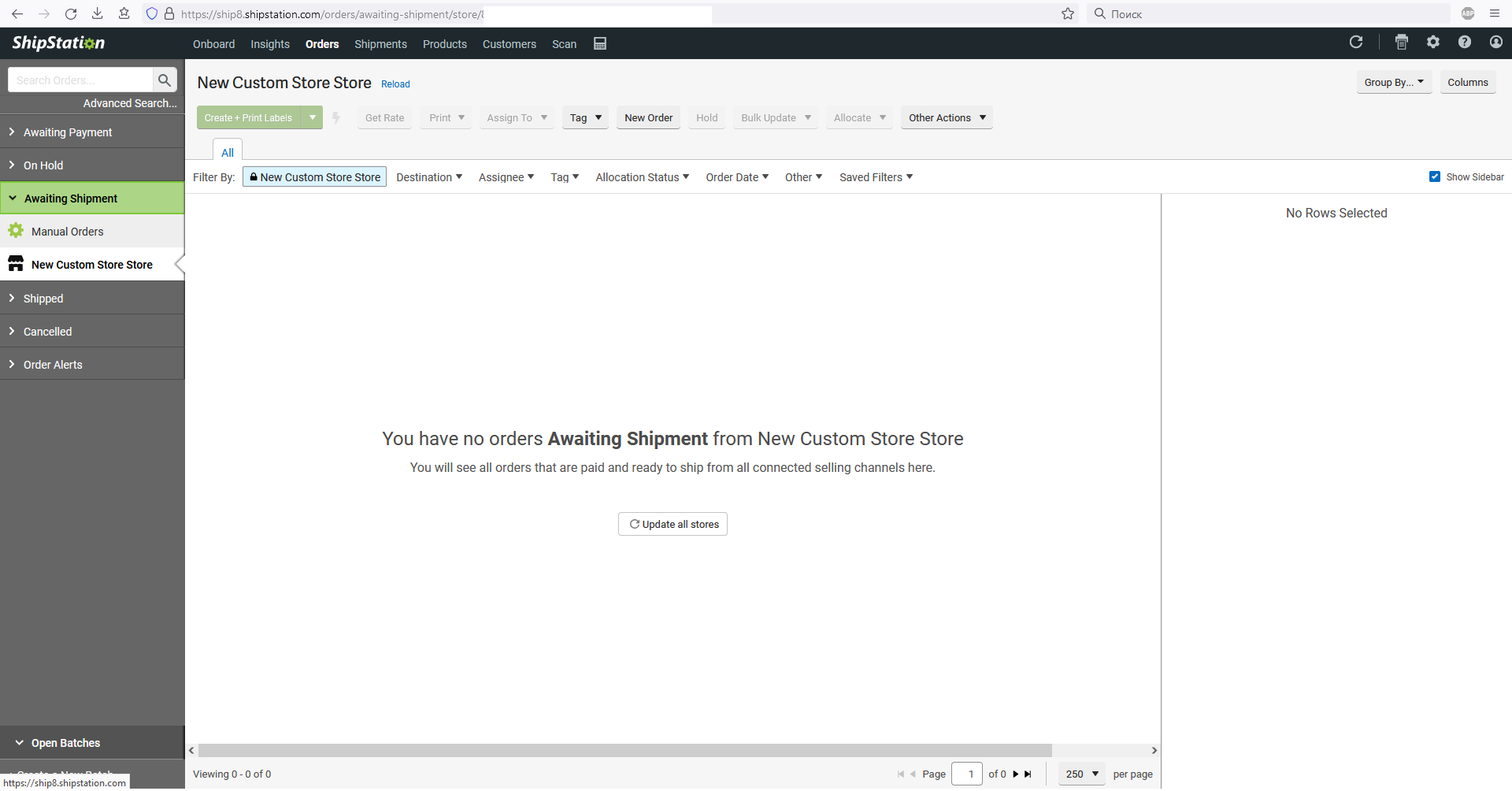Open the user account icon
1512x791 pixels.
[1496, 42]
